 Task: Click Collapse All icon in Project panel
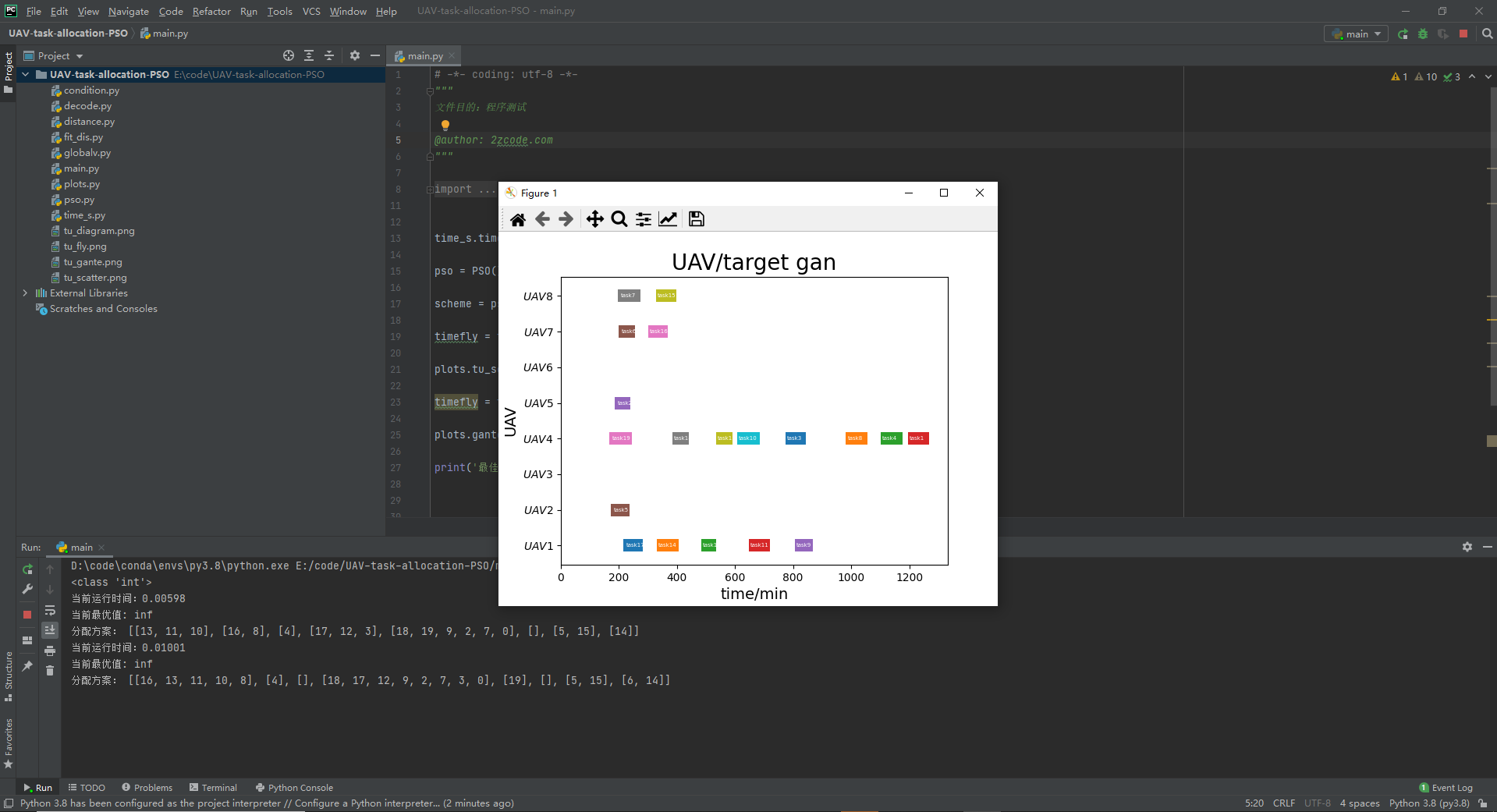click(x=329, y=55)
